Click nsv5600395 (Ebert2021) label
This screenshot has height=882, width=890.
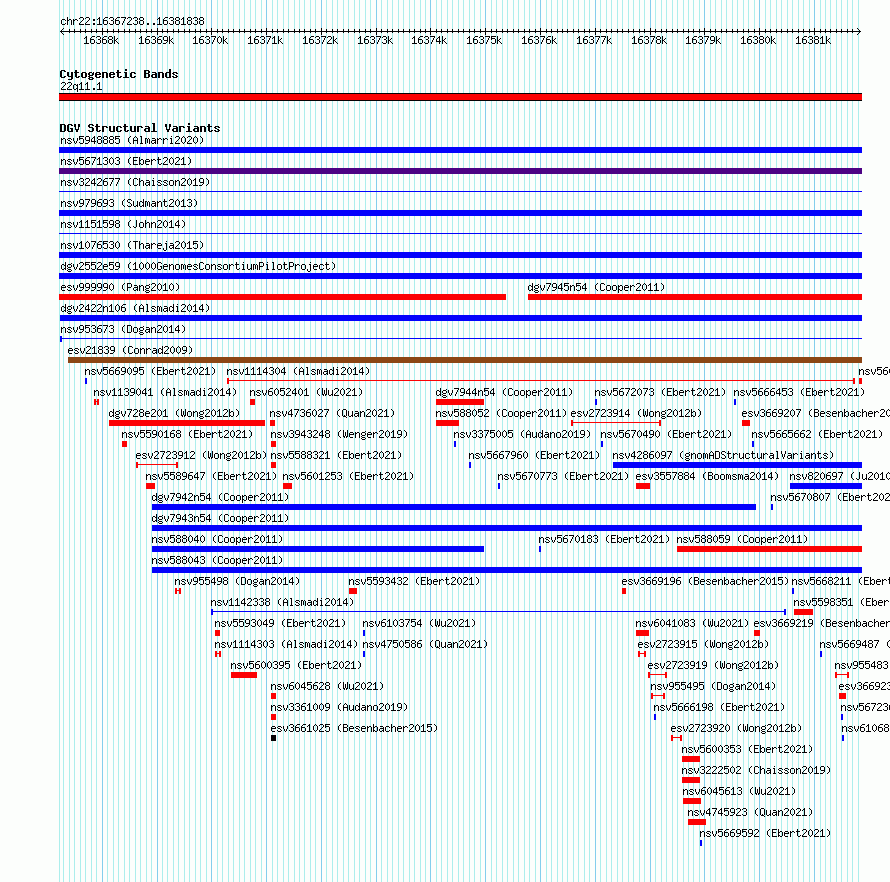click(x=296, y=665)
